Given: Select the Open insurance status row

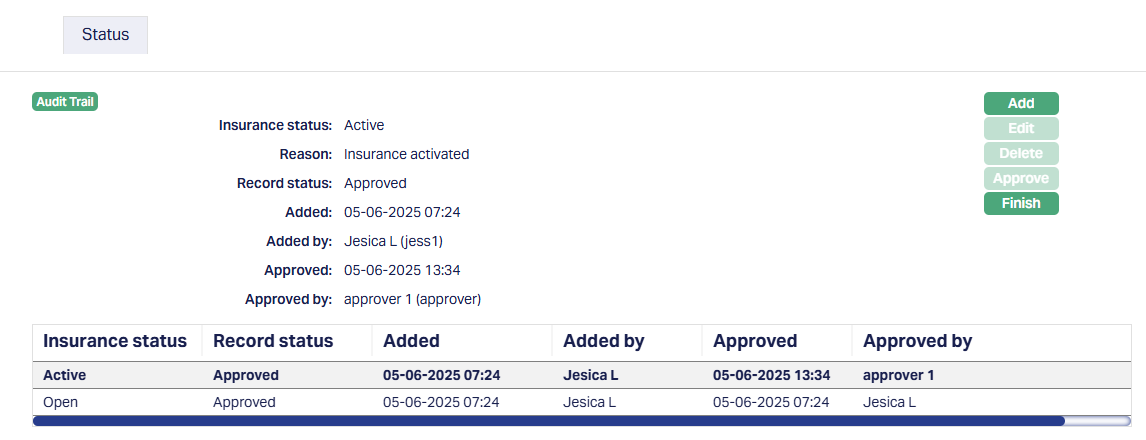Looking at the screenshot, I should coord(61,402).
